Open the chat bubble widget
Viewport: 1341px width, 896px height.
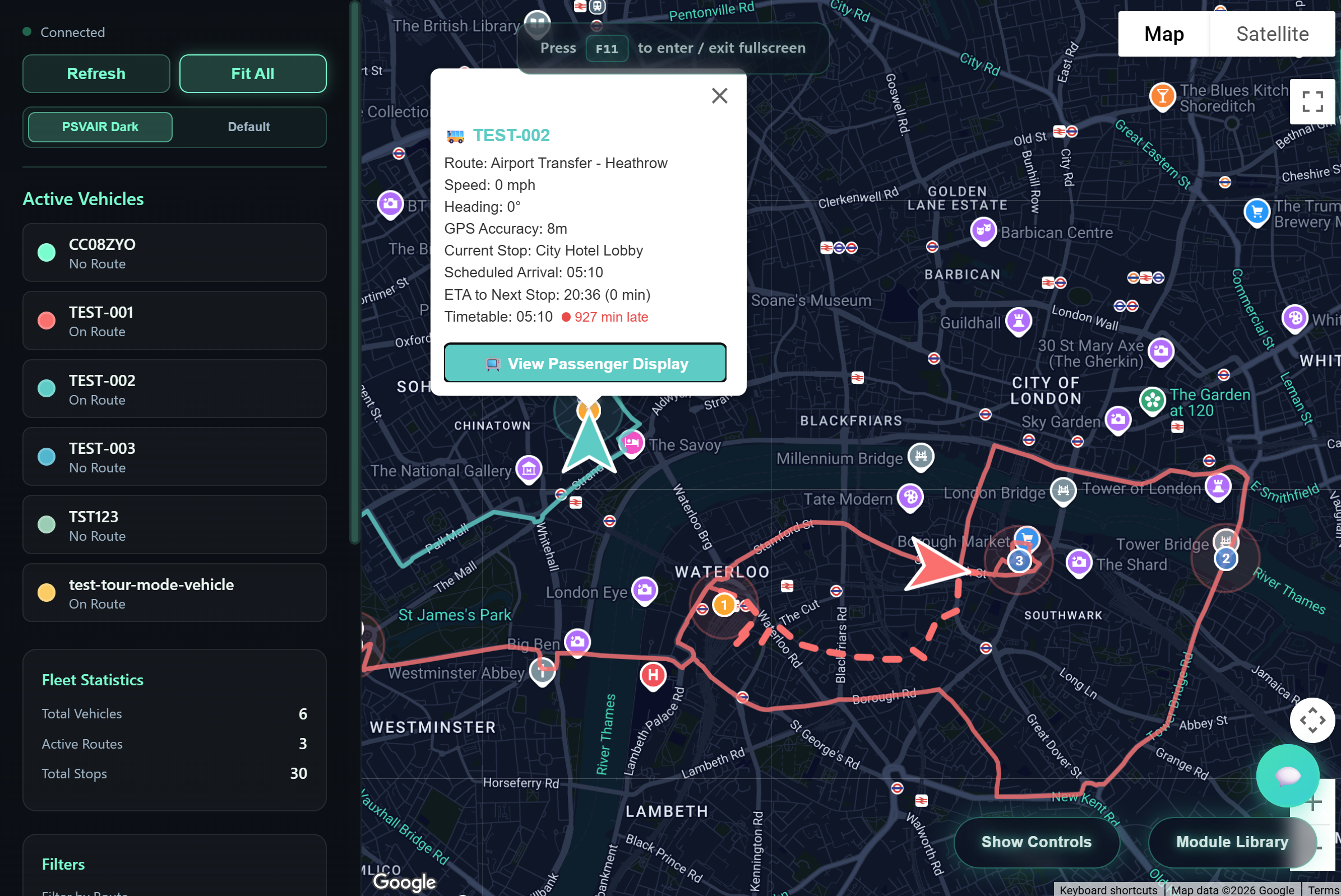click(1288, 776)
